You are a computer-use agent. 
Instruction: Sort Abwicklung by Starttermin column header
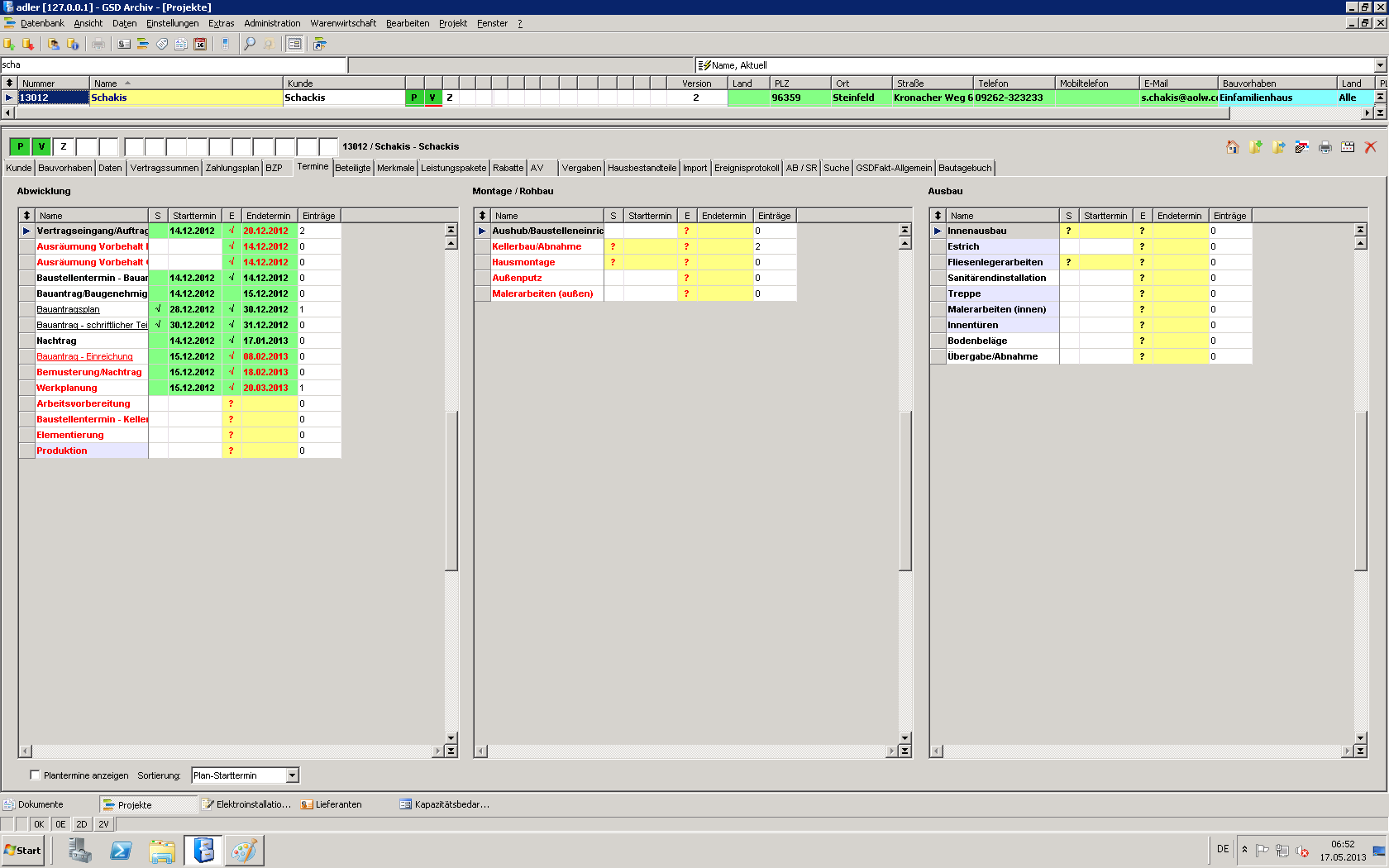pyautogui.click(x=194, y=216)
